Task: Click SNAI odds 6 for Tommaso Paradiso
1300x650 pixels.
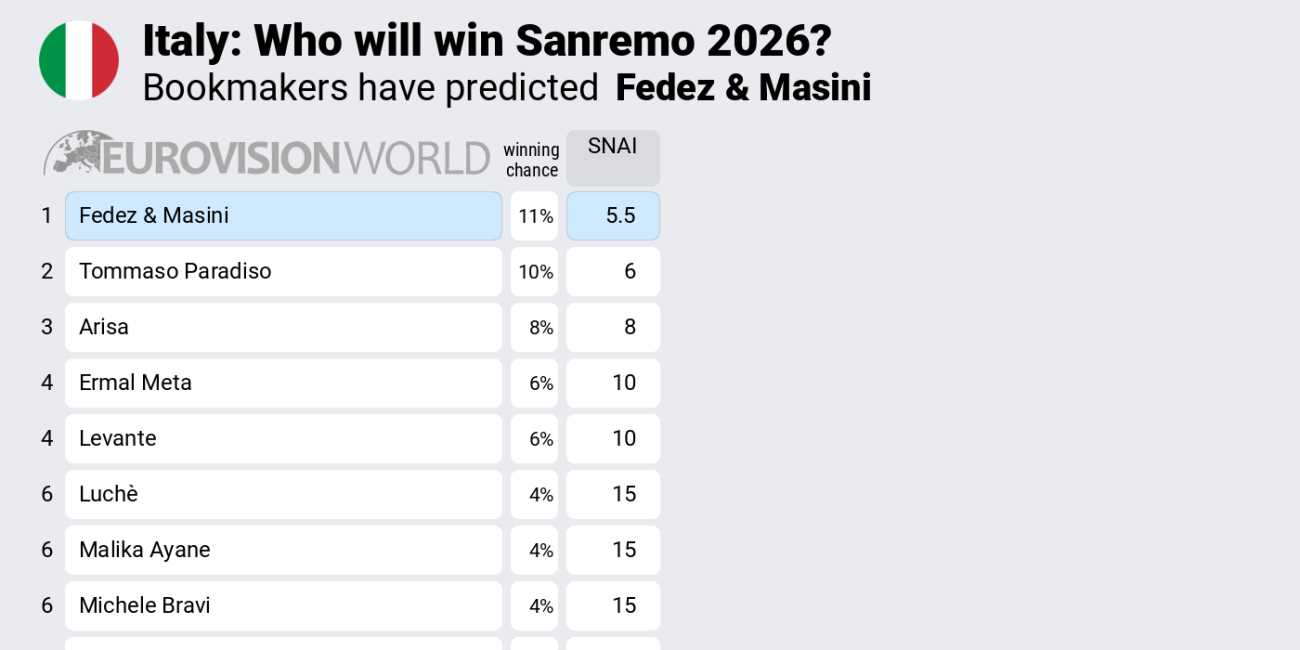Action: [613, 272]
